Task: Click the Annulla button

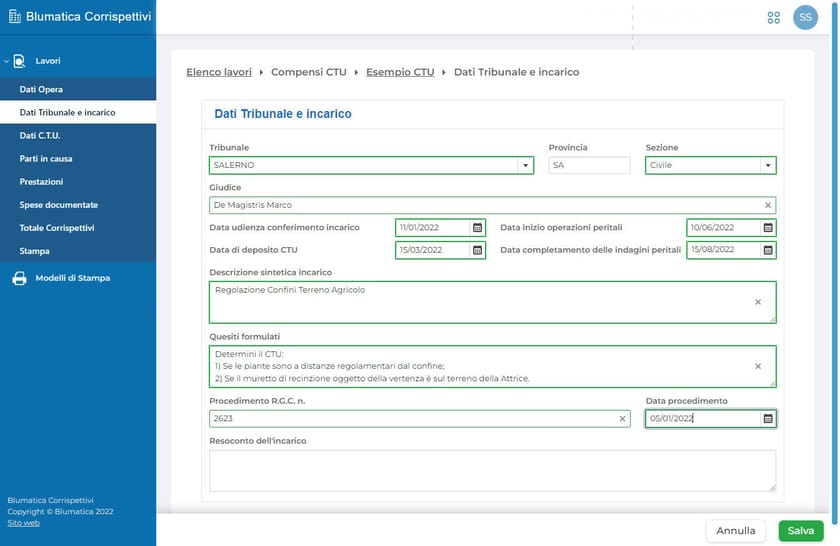Action: pyautogui.click(x=735, y=531)
